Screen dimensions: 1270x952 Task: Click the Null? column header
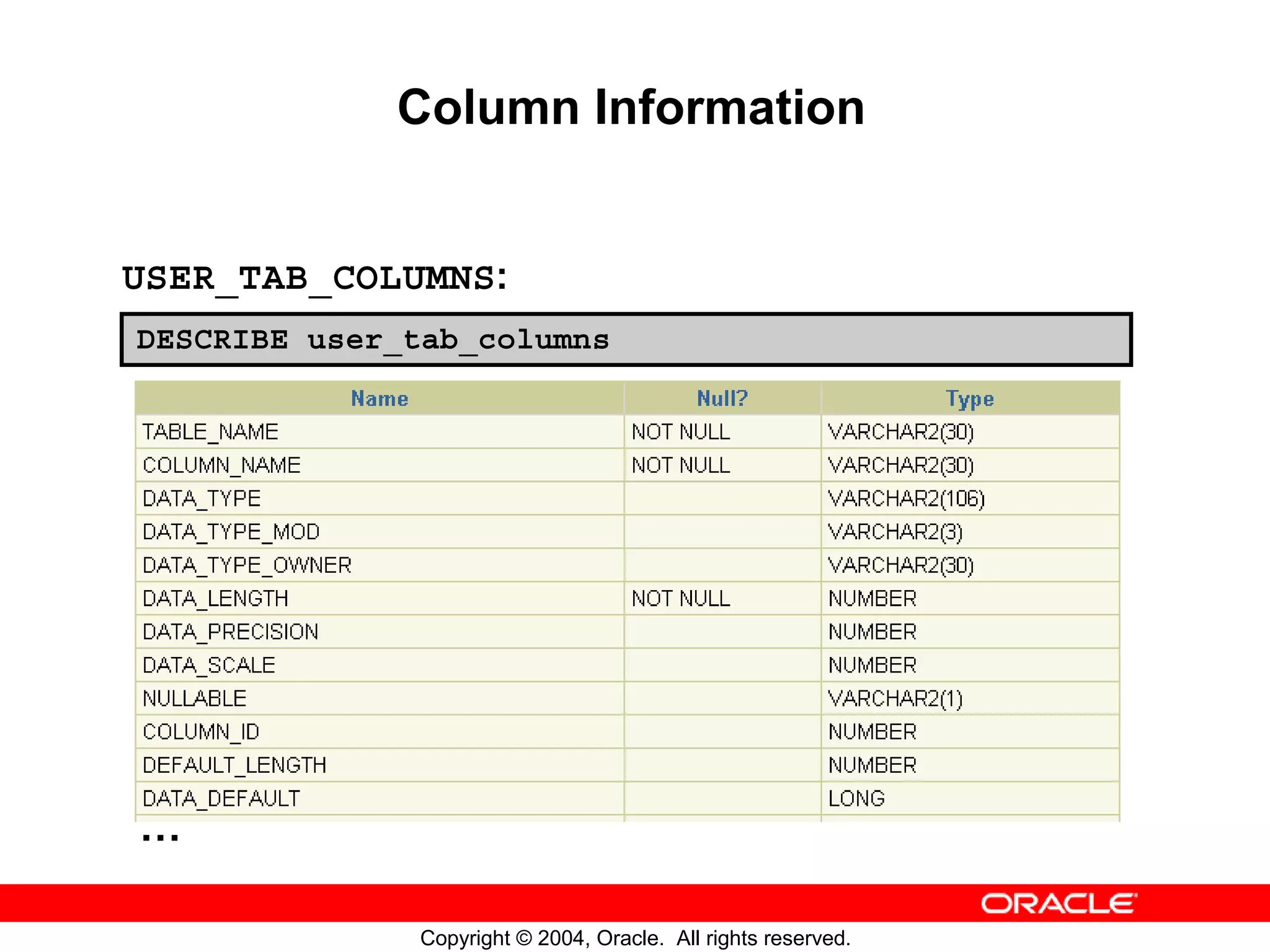722,399
